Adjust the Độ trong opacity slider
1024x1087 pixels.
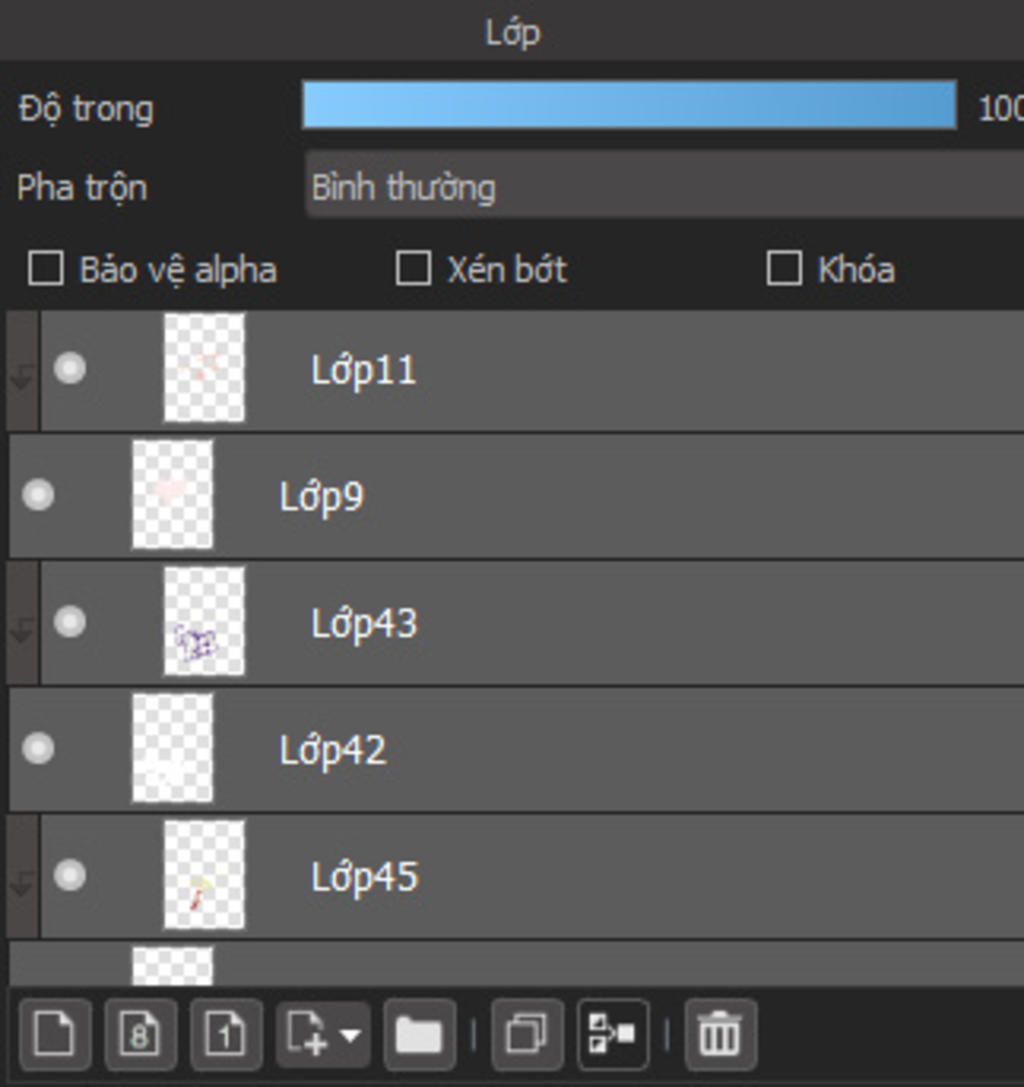629,106
